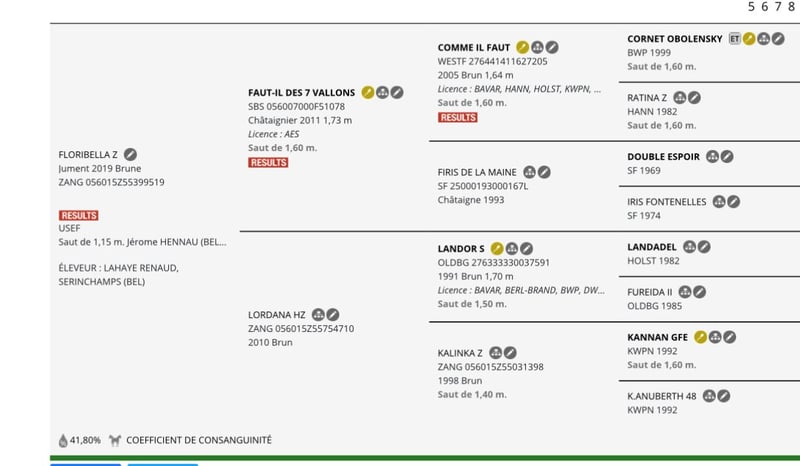This screenshot has height=466, width=800.
Task: Open the pedigree tree icon for FIRIS DE LA MAINE
Action: coord(530,172)
